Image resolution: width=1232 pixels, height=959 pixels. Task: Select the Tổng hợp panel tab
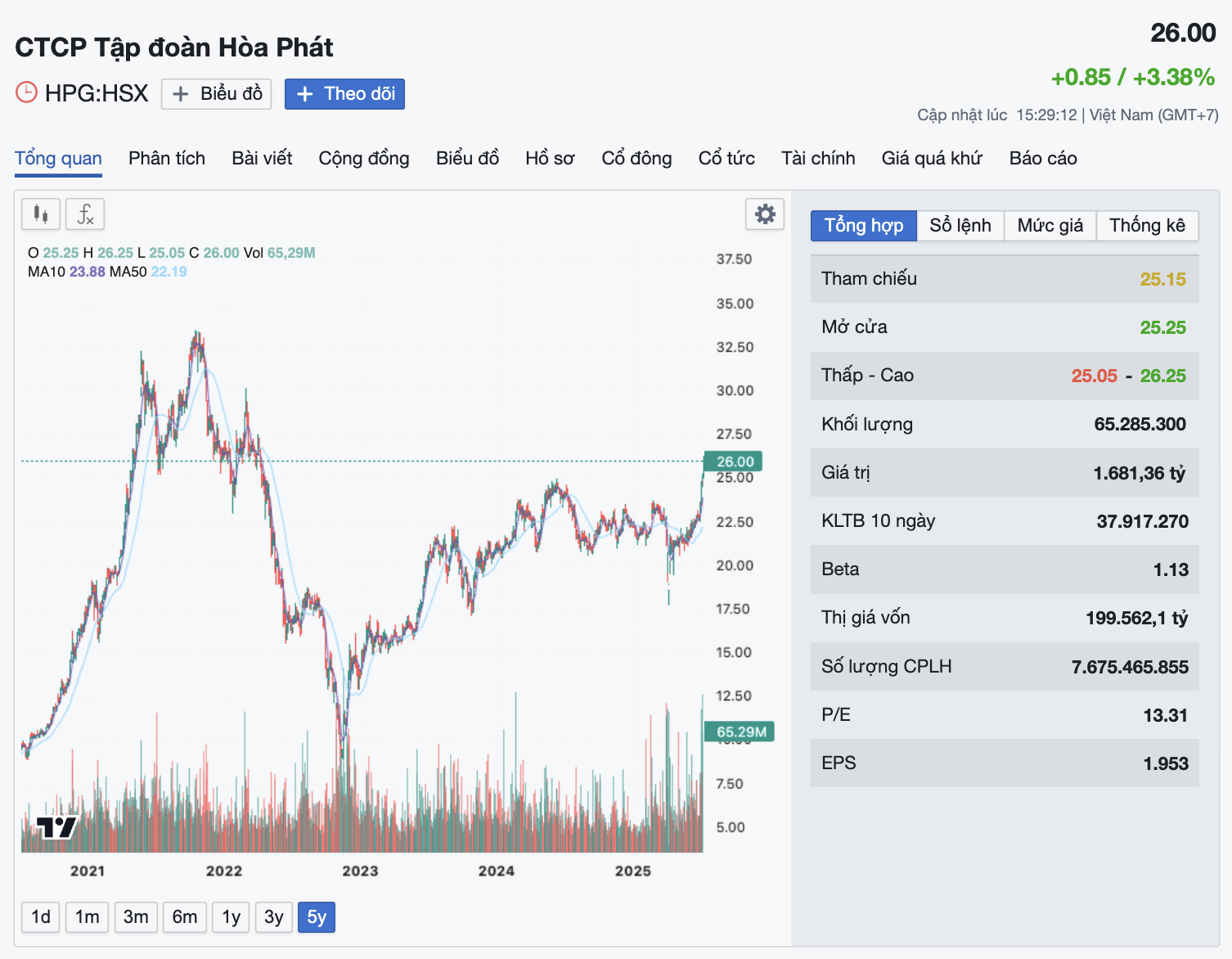[x=864, y=226]
